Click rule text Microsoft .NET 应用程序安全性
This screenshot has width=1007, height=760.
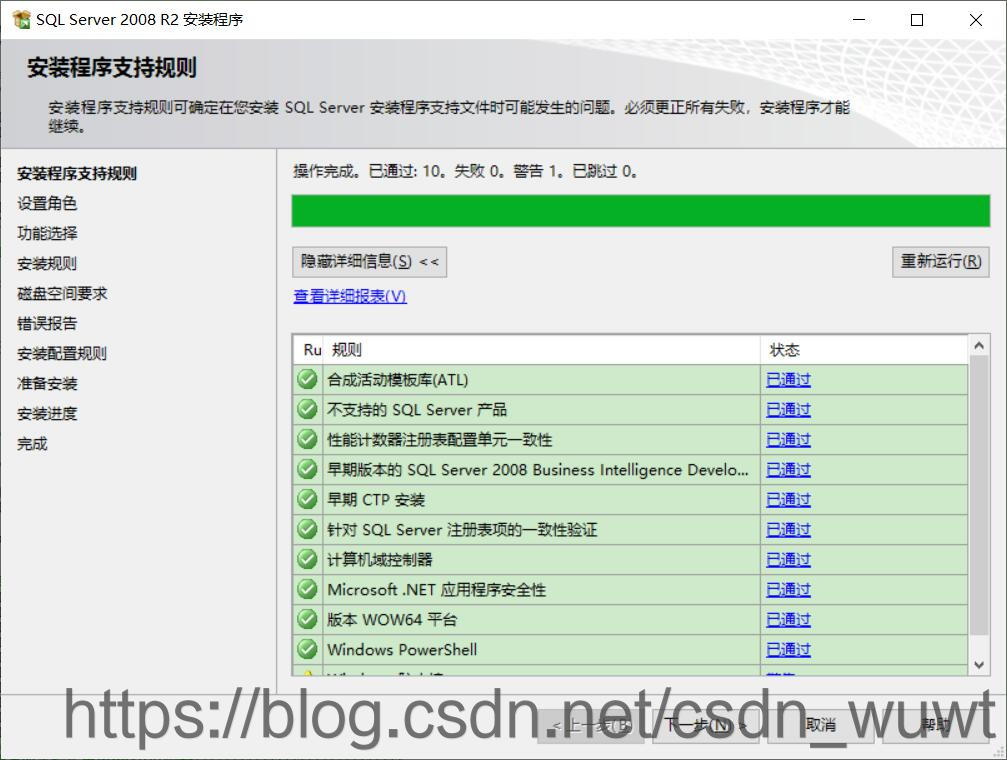point(437,590)
